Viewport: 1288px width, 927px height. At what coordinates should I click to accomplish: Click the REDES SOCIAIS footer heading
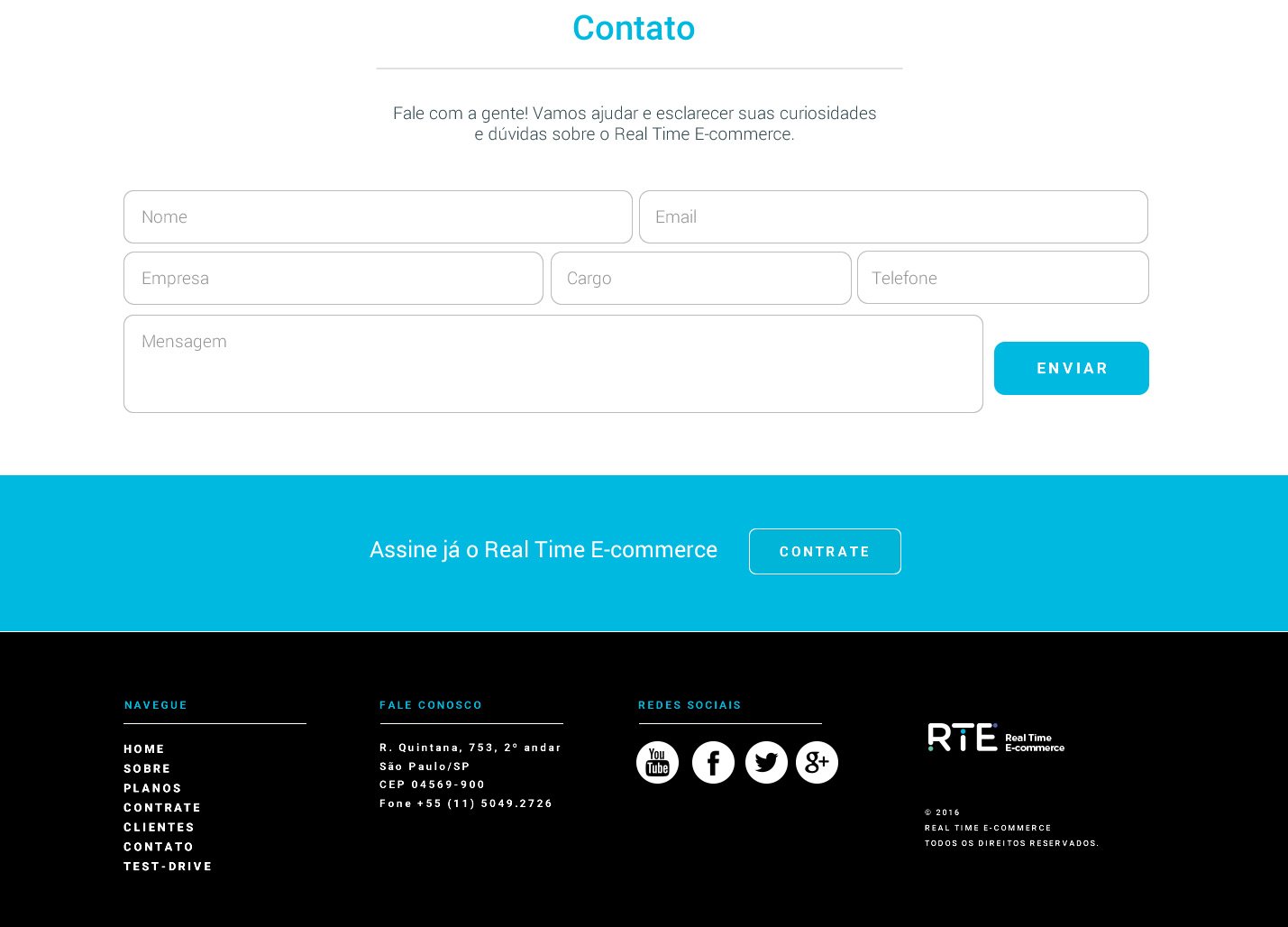click(x=690, y=705)
